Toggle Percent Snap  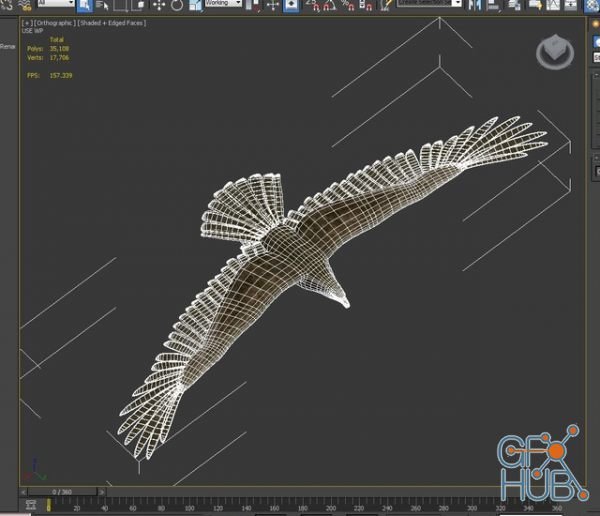click(348, 5)
